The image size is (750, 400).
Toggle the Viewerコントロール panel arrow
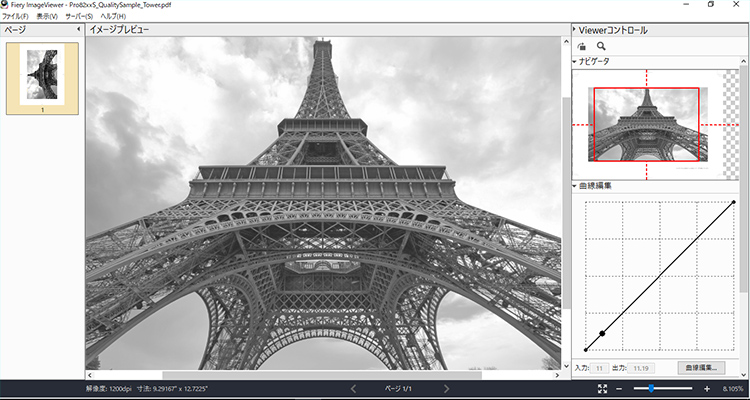575,30
